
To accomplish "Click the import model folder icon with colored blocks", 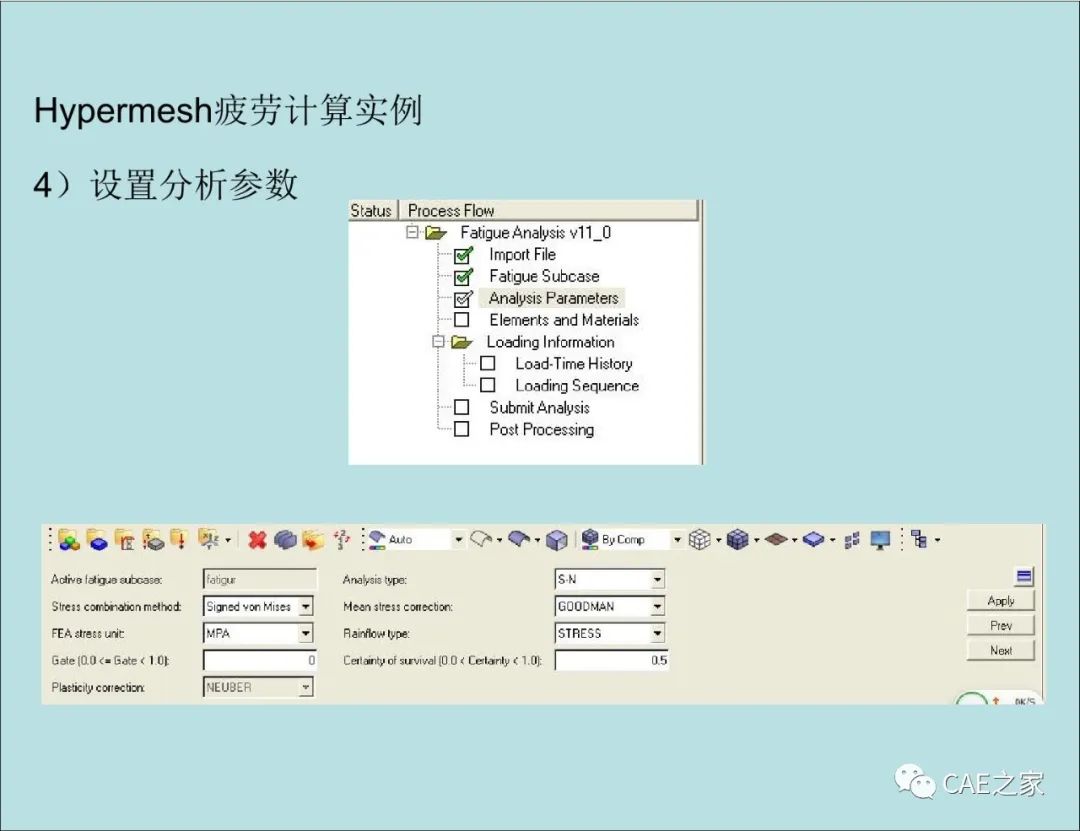I will [69, 540].
